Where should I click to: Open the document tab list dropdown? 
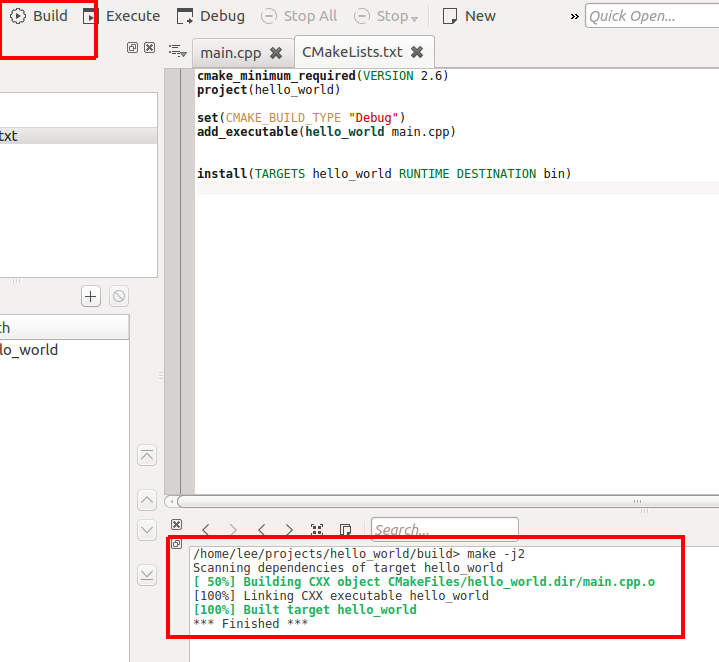click(x=177, y=50)
